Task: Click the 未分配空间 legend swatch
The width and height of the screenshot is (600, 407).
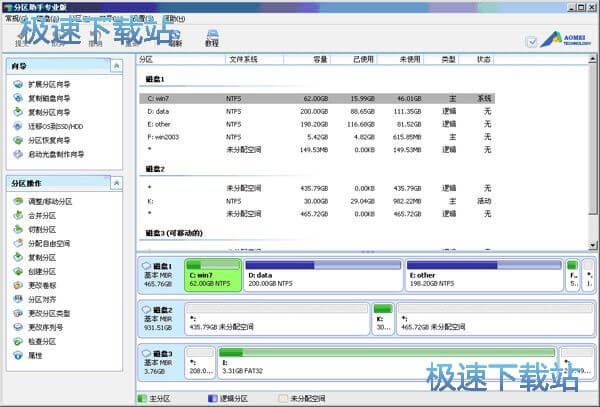Action: (x=284, y=399)
